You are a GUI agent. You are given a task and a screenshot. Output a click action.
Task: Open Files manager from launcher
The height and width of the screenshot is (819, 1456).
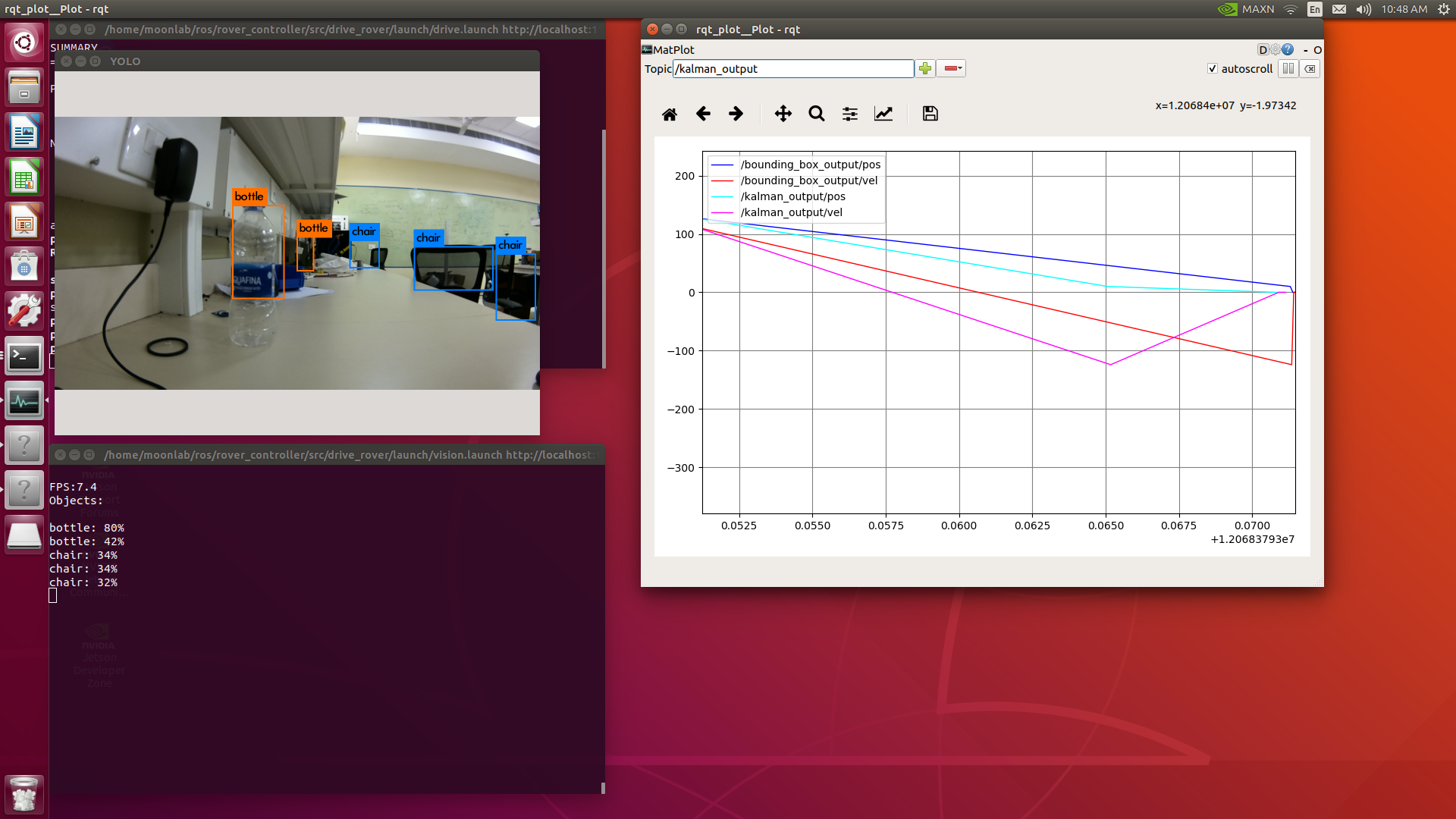point(24,87)
